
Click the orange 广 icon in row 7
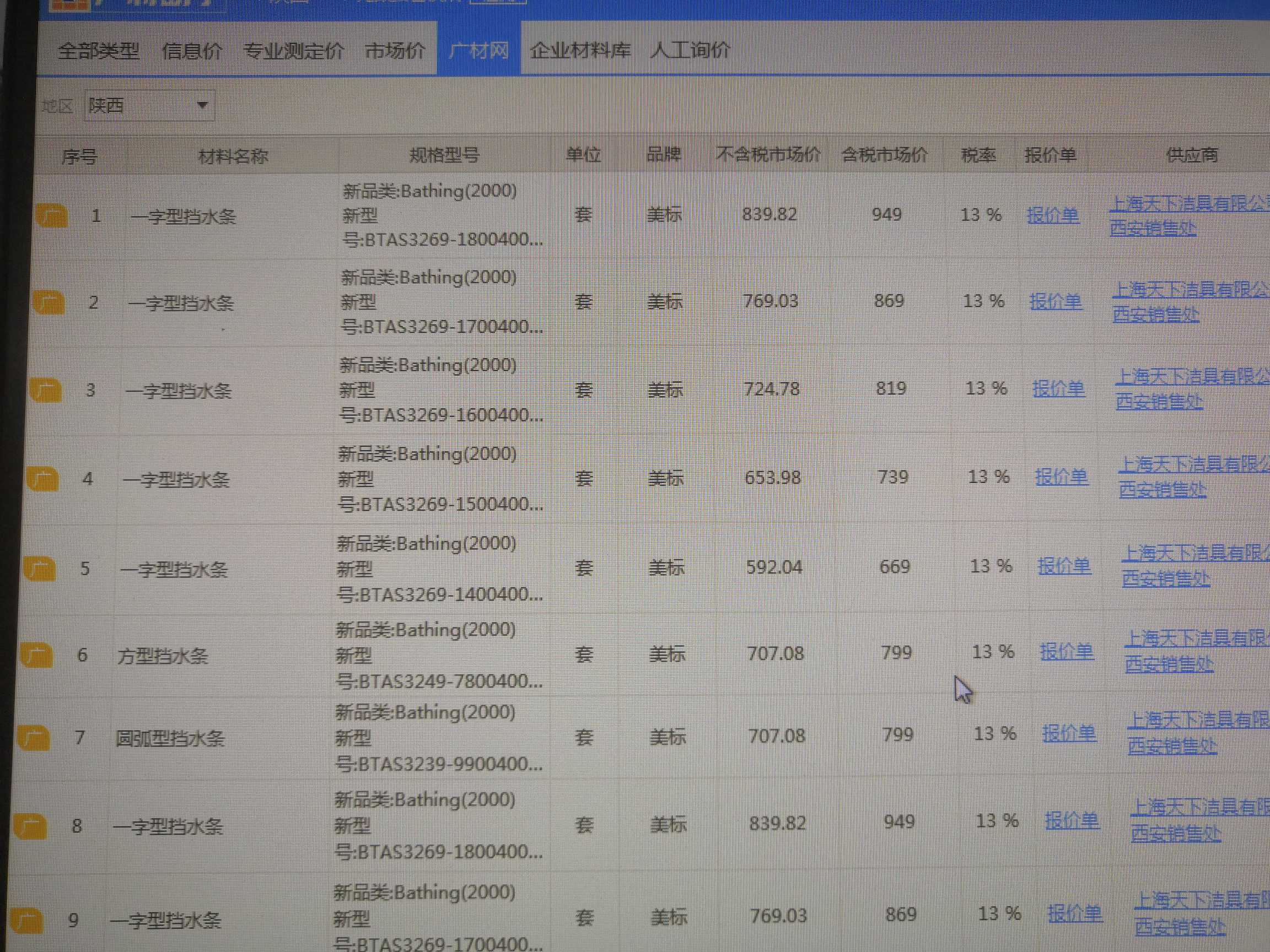coord(33,738)
